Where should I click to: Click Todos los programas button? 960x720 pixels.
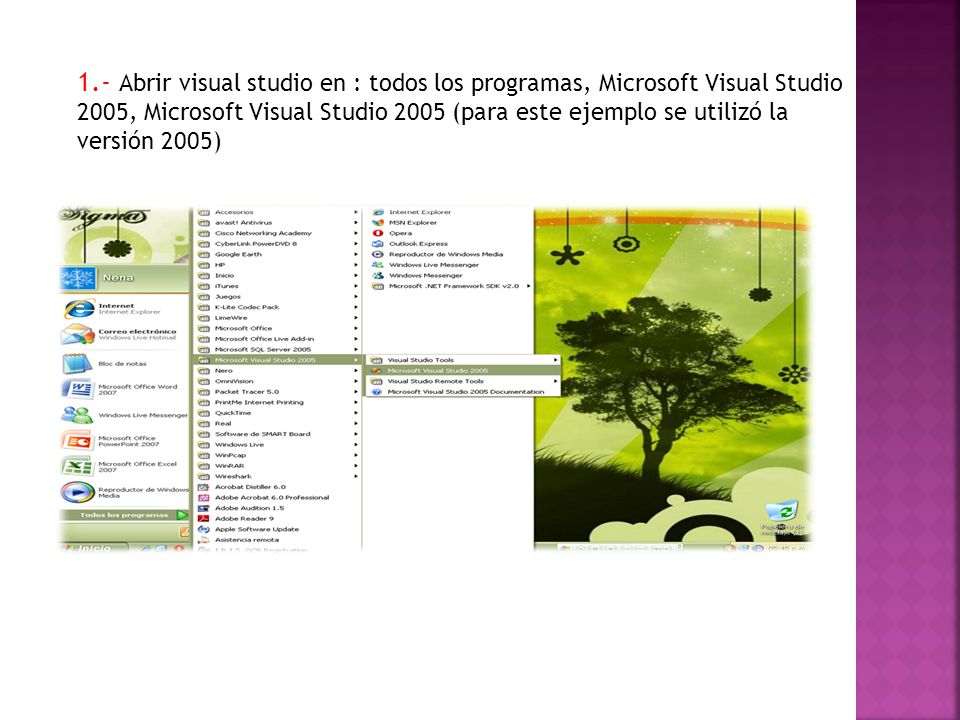coord(125,515)
